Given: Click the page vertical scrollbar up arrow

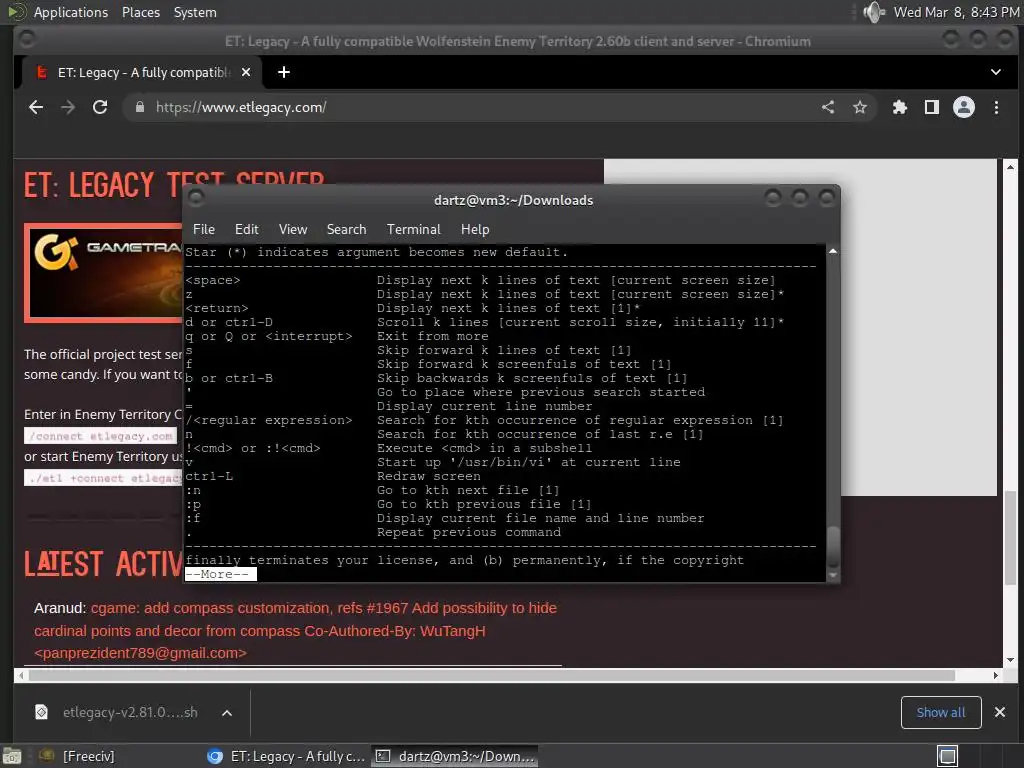Looking at the screenshot, I should 1010,167.
